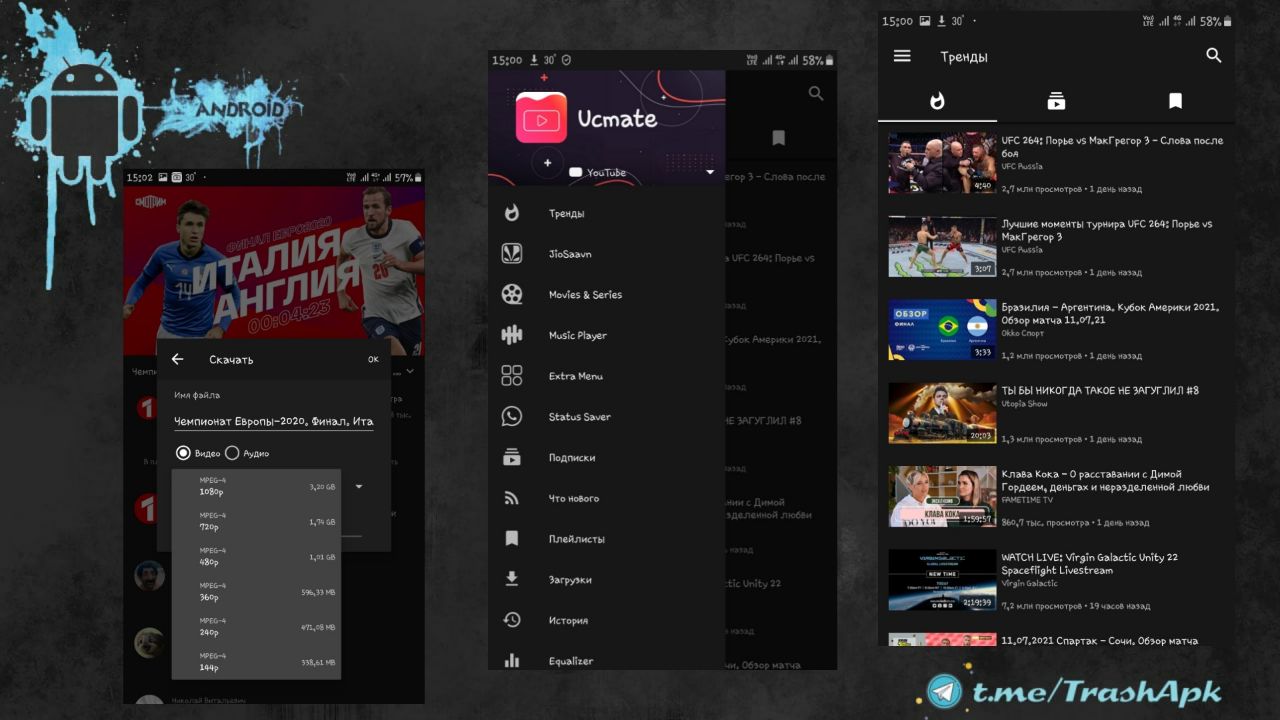Open the Extra Menu grid icon
The width and height of the screenshot is (1280, 720).
(512, 376)
